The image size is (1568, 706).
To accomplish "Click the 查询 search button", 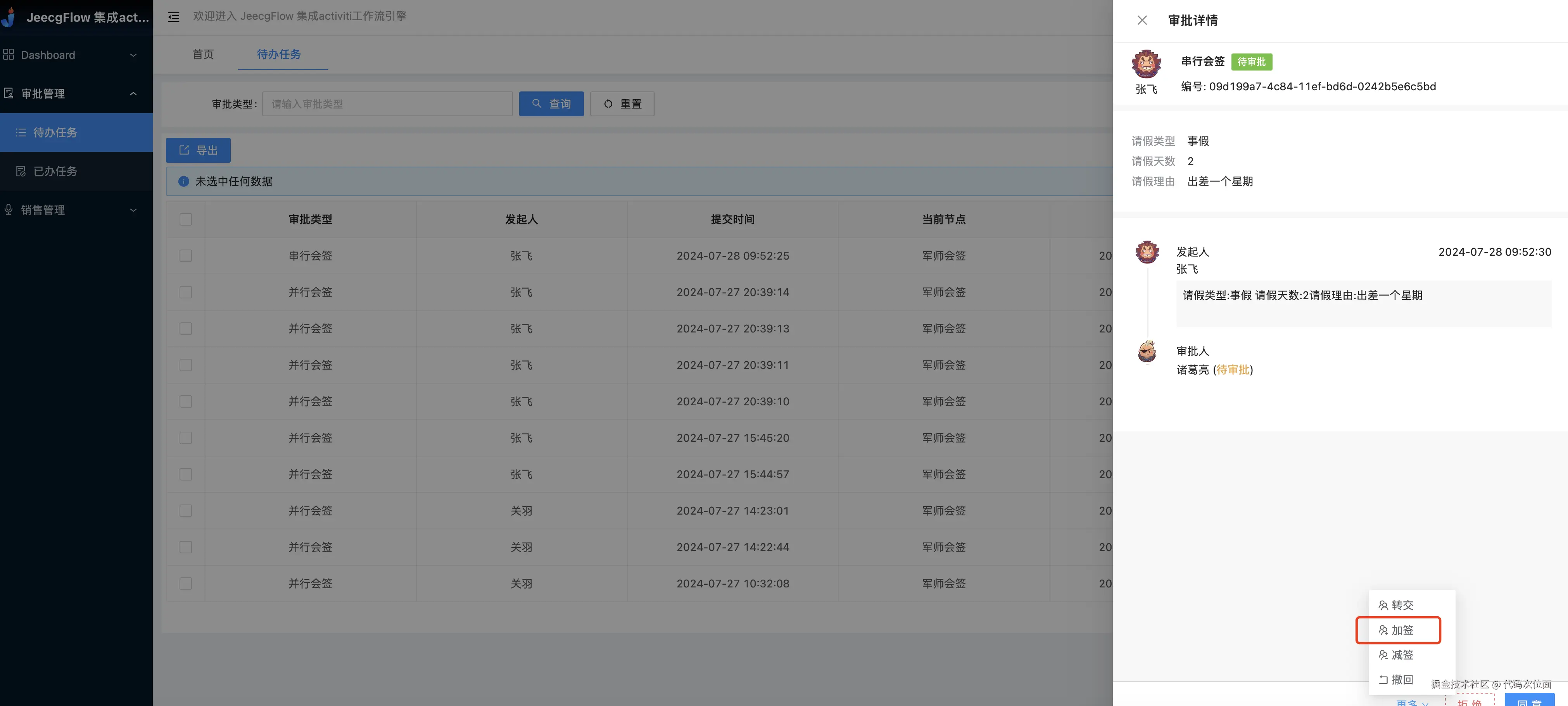I will tap(551, 104).
